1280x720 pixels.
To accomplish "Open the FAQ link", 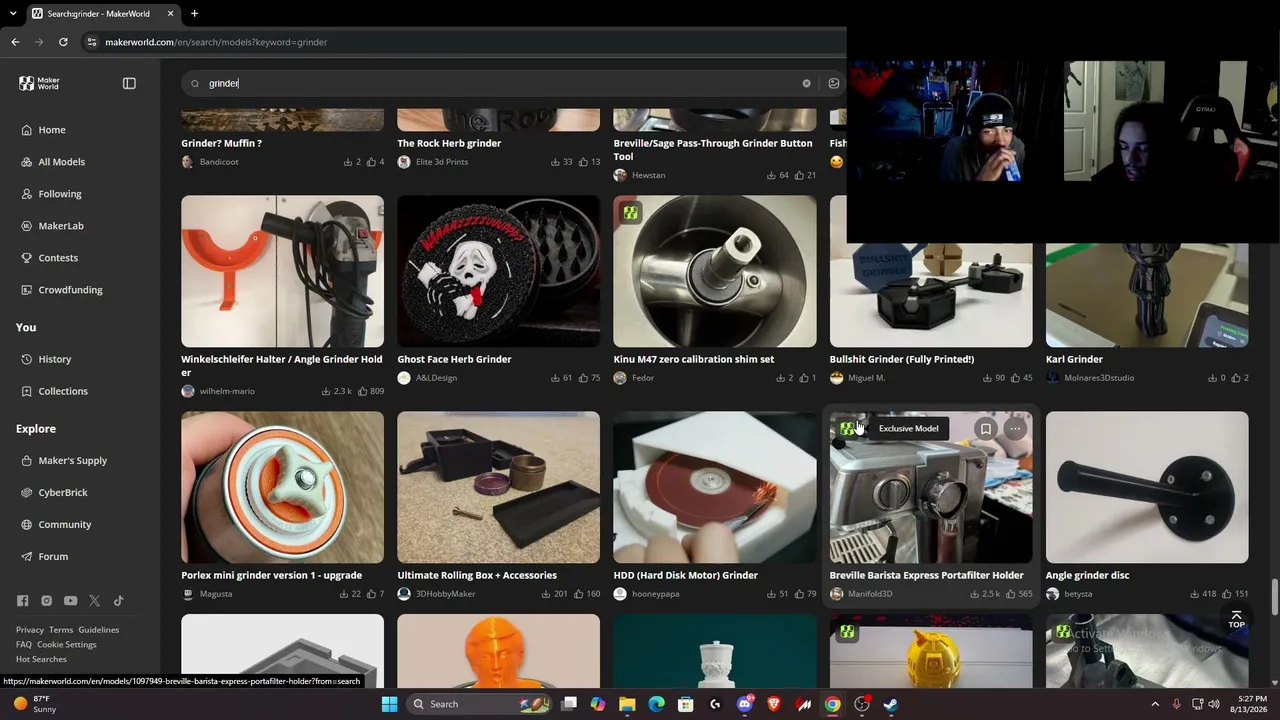I will point(24,645).
